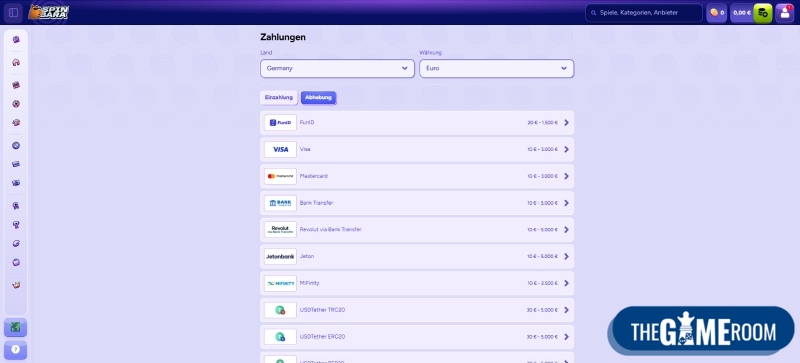The height and width of the screenshot is (363, 800).
Task: Click the search field for Spiele, Kategorien
Action: click(x=644, y=13)
